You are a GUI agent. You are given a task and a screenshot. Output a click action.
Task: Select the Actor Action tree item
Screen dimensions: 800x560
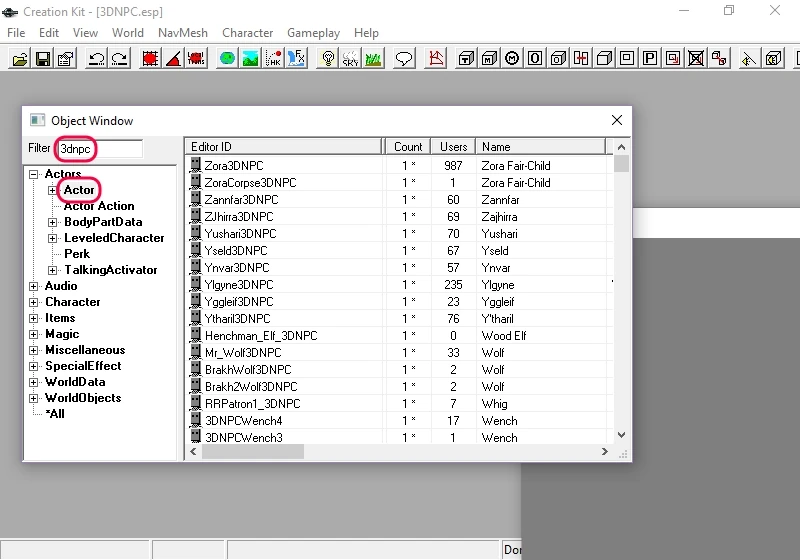click(x=99, y=206)
